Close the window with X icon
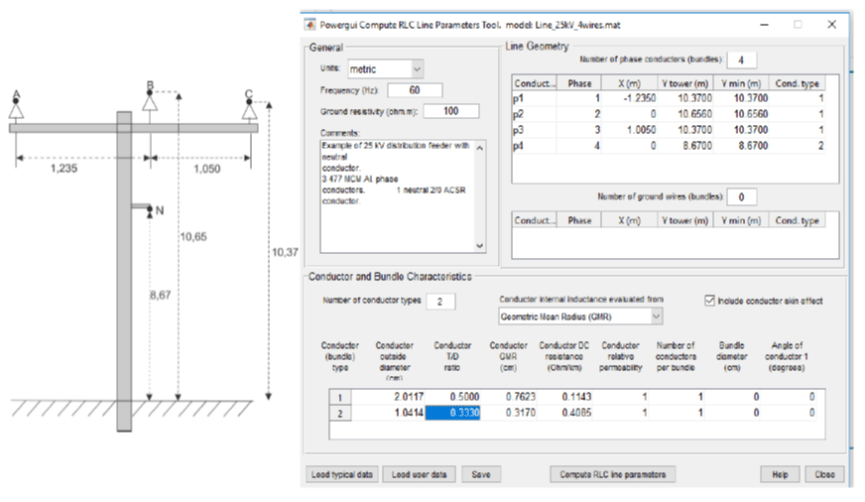 click(x=832, y=23)
